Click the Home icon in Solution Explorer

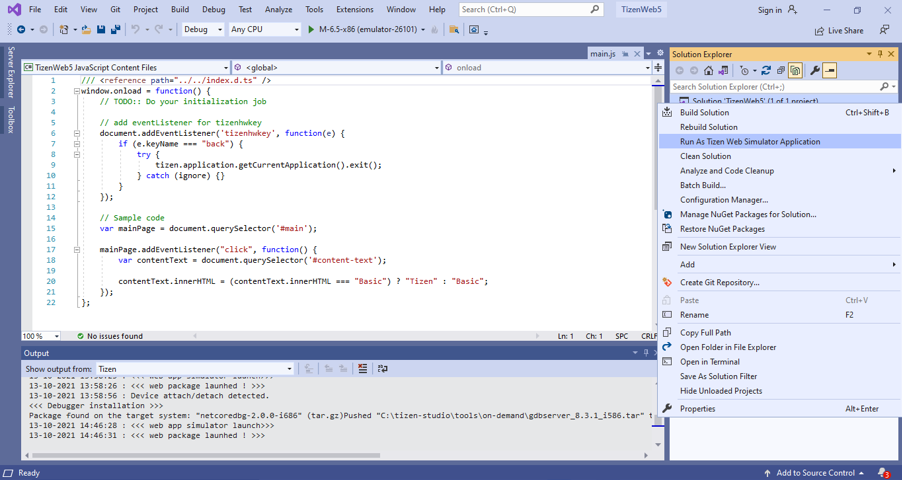tap(709, 71)
